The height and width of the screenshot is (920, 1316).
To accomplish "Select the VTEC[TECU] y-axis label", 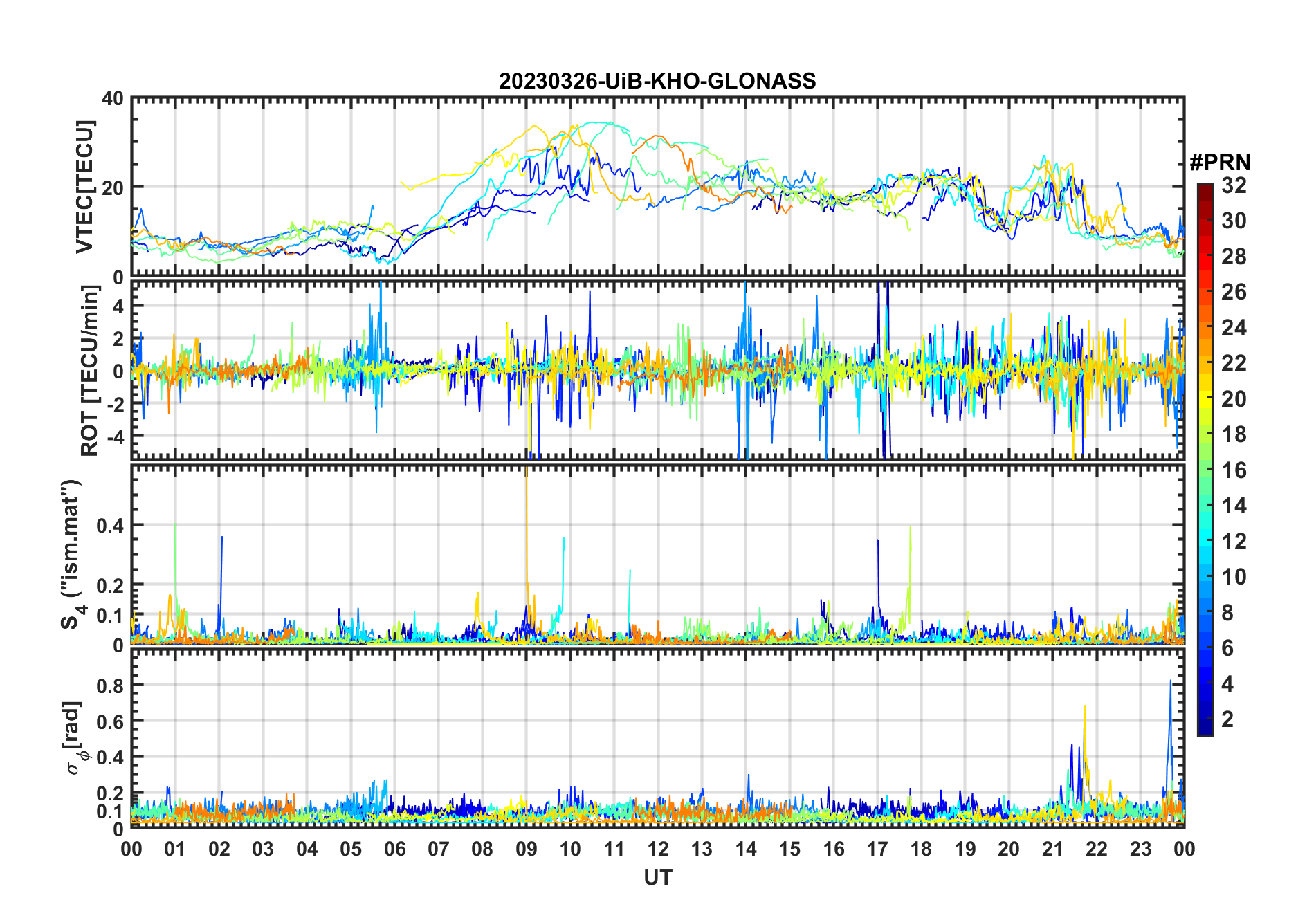I will (x=84, y=187).
